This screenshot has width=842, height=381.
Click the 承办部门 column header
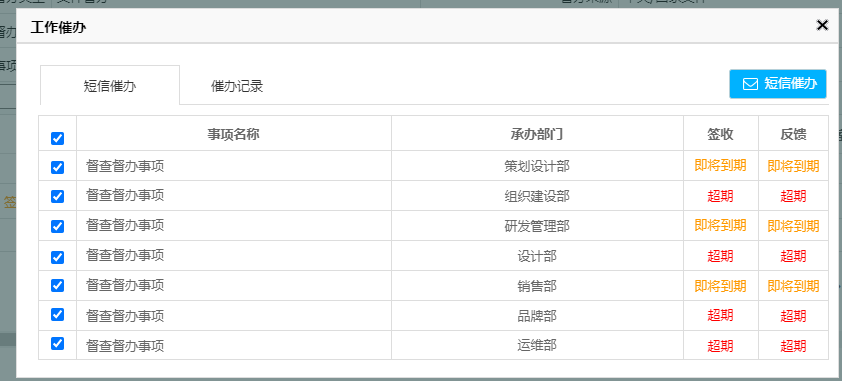[537, 134]
